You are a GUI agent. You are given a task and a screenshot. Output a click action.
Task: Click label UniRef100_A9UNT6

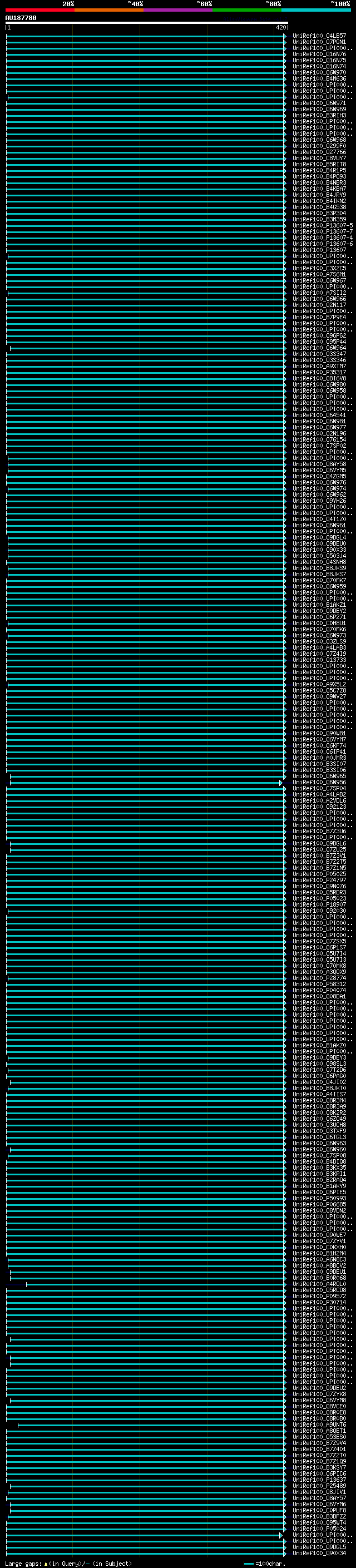point(319,1425)
